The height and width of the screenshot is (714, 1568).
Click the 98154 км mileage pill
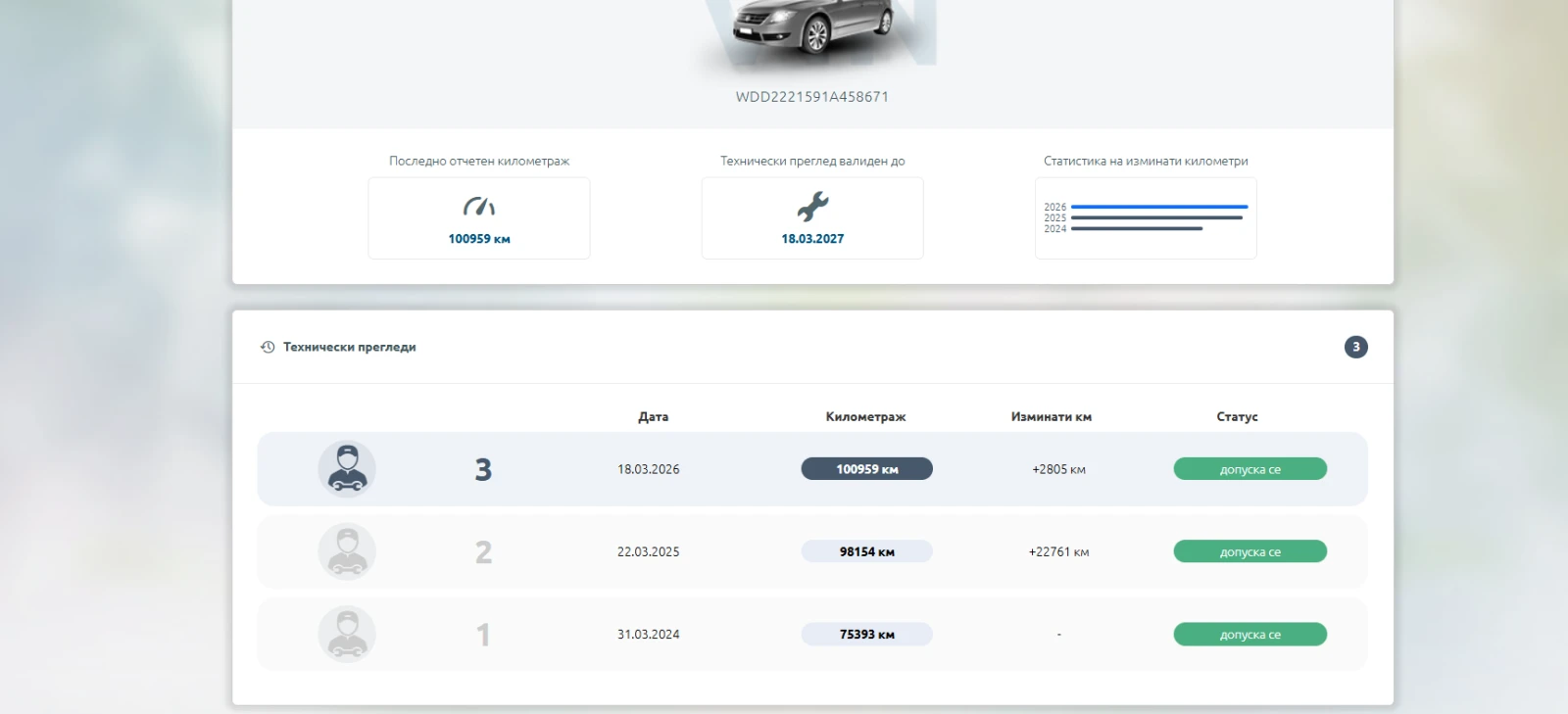(867, 551)
